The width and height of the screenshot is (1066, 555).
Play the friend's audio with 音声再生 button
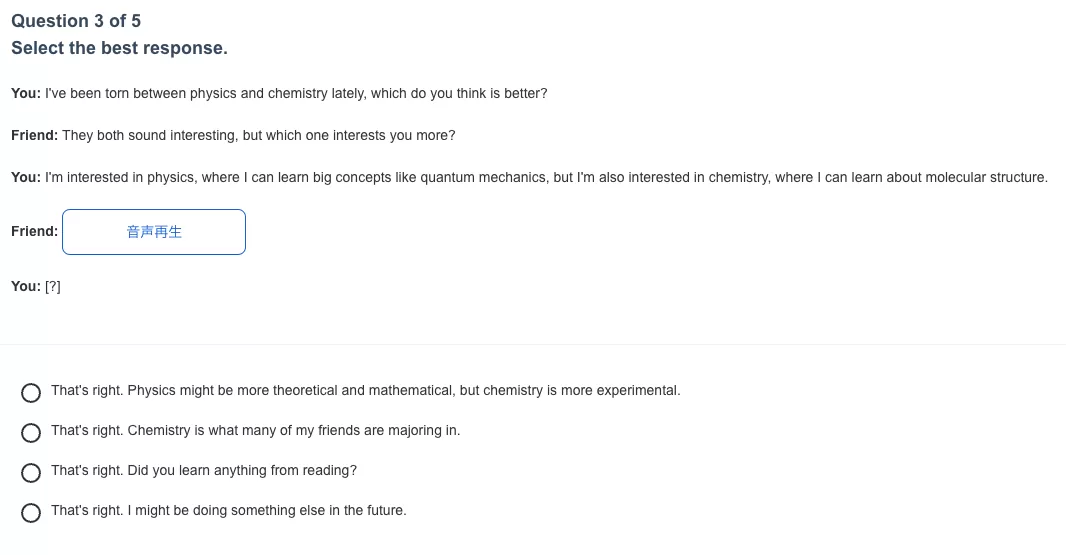coord(154,232)
